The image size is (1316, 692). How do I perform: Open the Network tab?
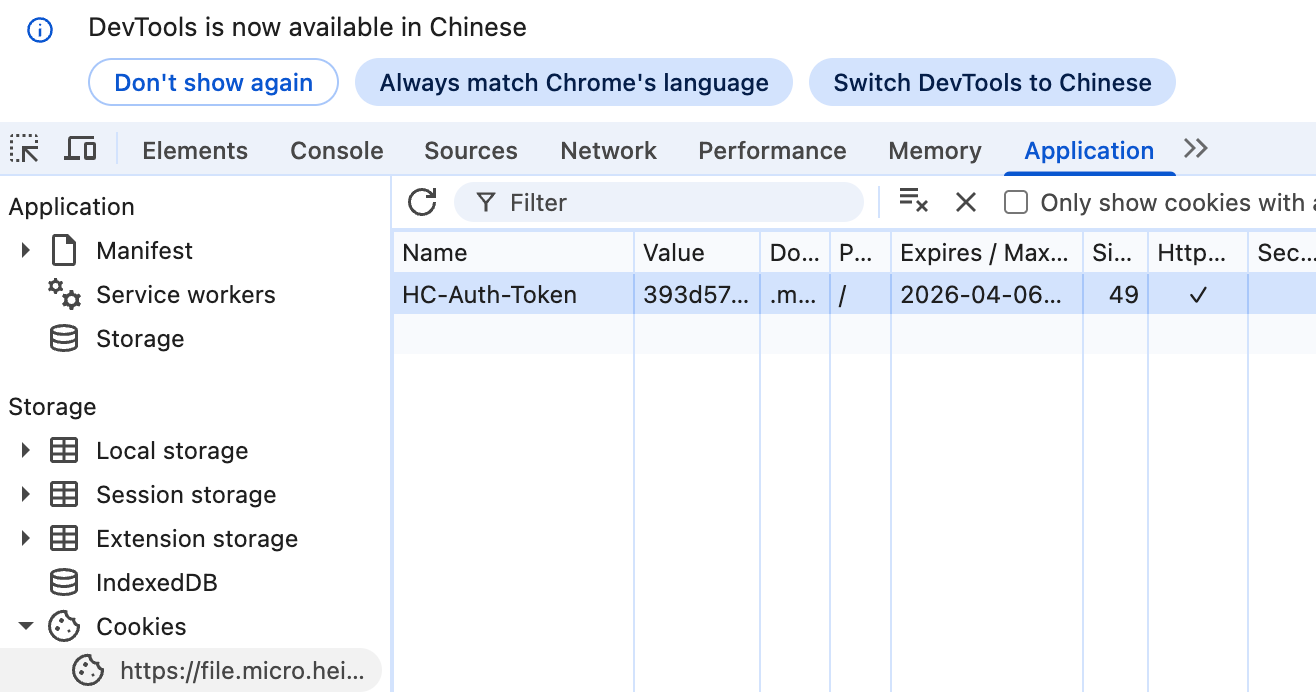click(608, 151)
